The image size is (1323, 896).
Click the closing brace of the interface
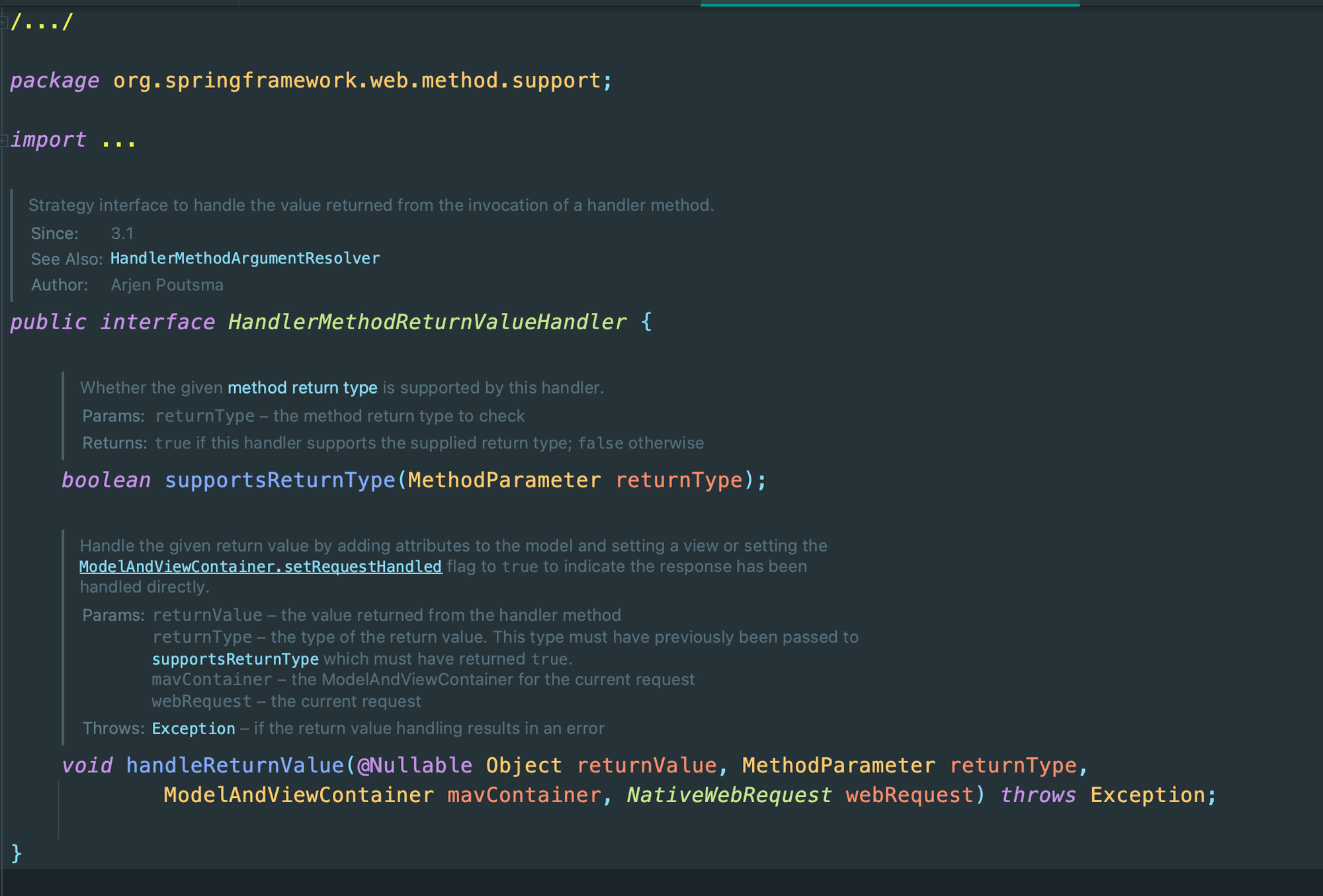(x=17, y=853)
